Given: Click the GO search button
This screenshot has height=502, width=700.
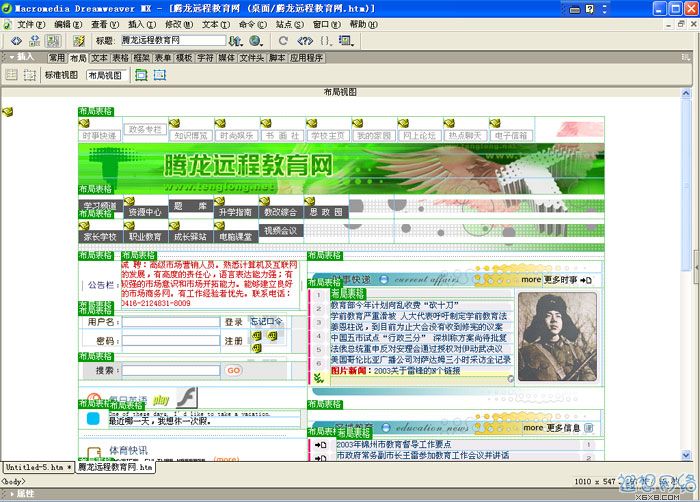Looking at the screenshot, I should point(233,370).
